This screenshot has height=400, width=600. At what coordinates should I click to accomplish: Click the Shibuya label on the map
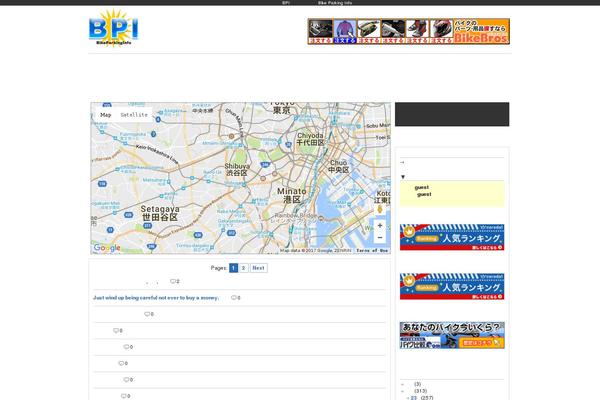tap(237, 170)
